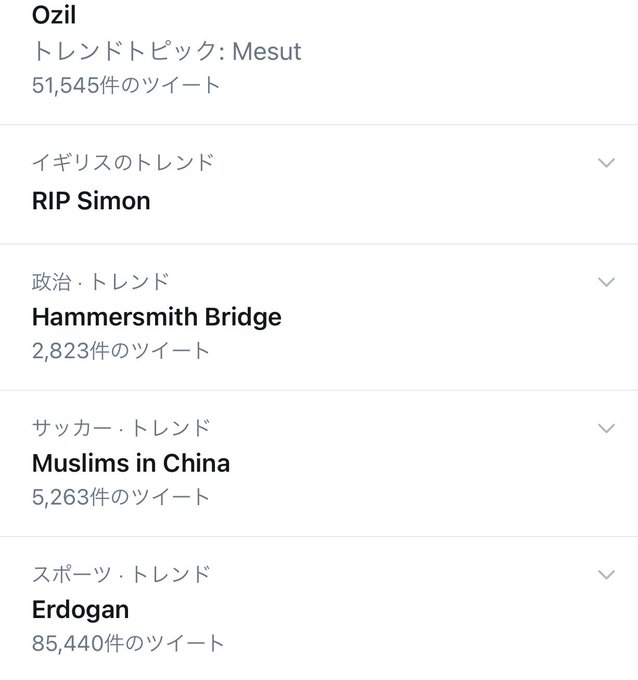This screenshot has width=638, height=680.
Task: Tap the イギリスのトレンド category label
Action: click(123, 162)
